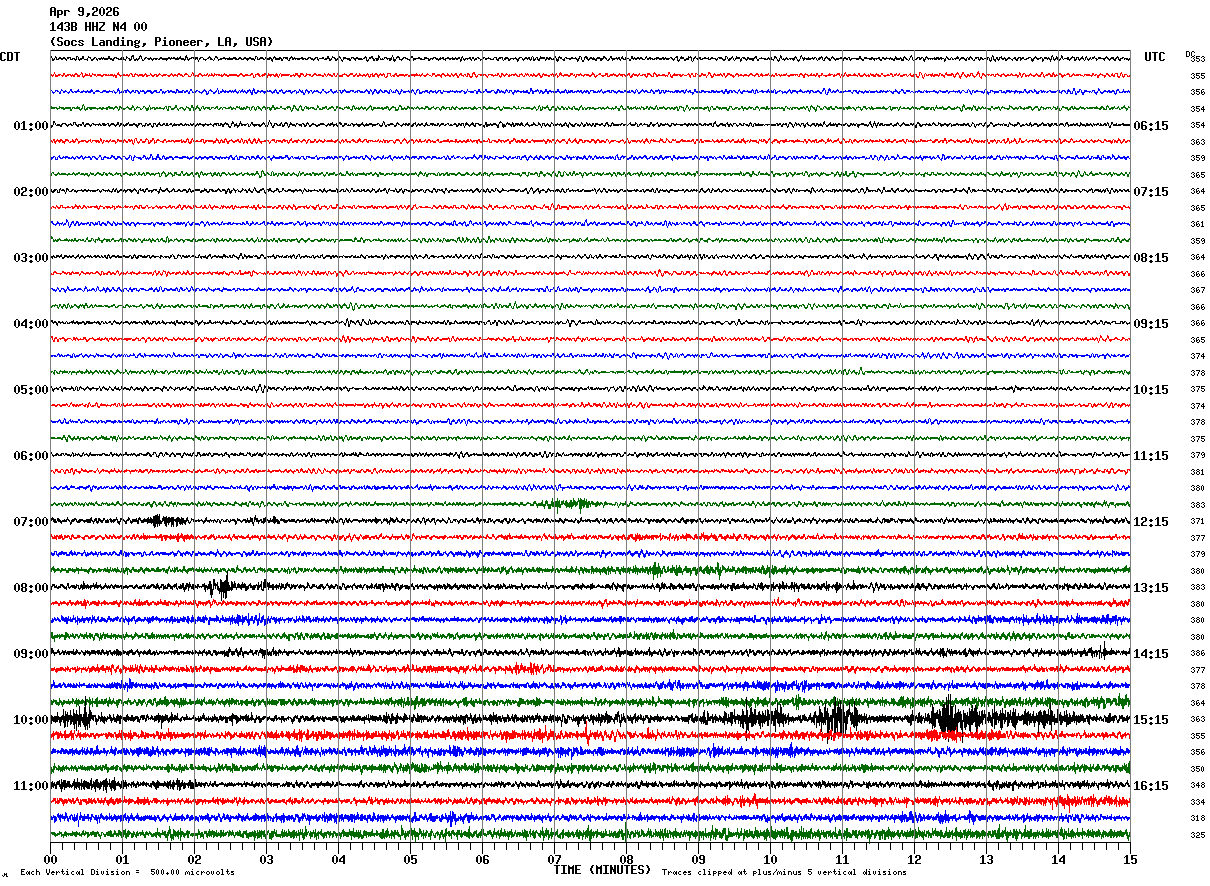The image size is (1210, 886).
Task: Click the 'CDT' timezone header
Action: pos(10,57)
